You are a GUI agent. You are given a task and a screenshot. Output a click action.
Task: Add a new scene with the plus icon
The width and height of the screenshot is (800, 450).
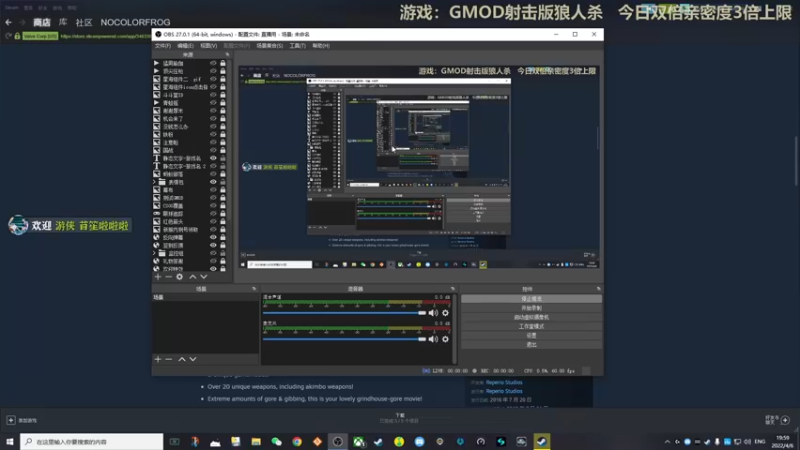click(158, 359)
